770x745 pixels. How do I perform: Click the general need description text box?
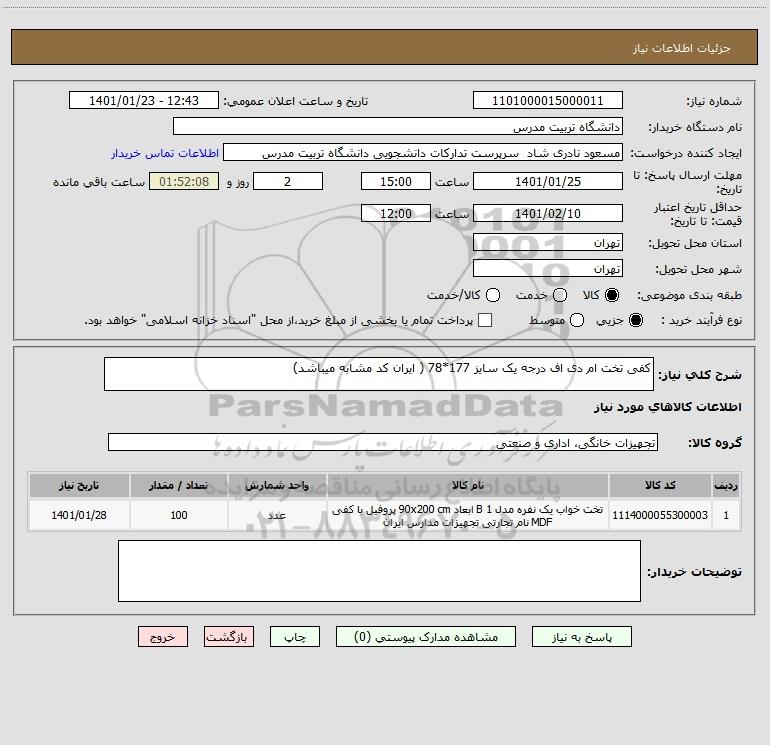[x=379, y=374]
